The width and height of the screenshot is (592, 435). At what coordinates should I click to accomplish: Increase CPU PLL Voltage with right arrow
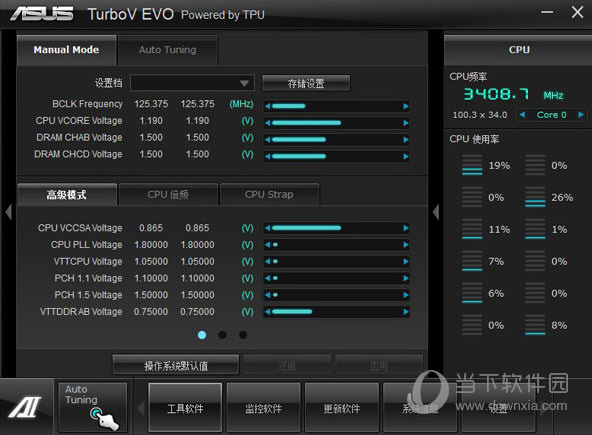(x=406, y=245)
